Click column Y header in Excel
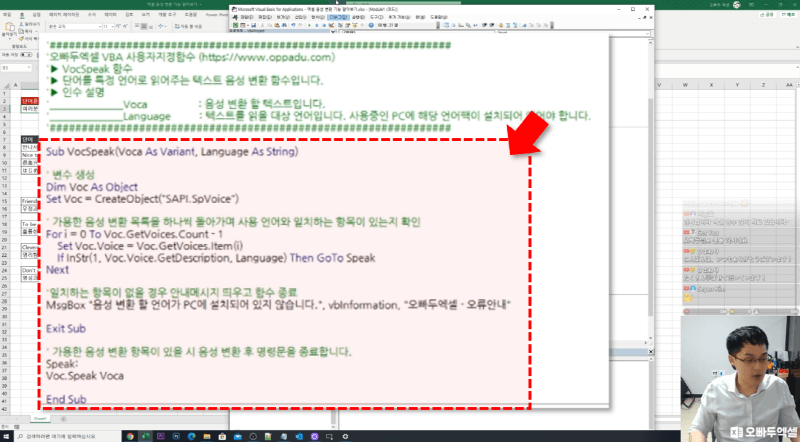 (737, 85)
